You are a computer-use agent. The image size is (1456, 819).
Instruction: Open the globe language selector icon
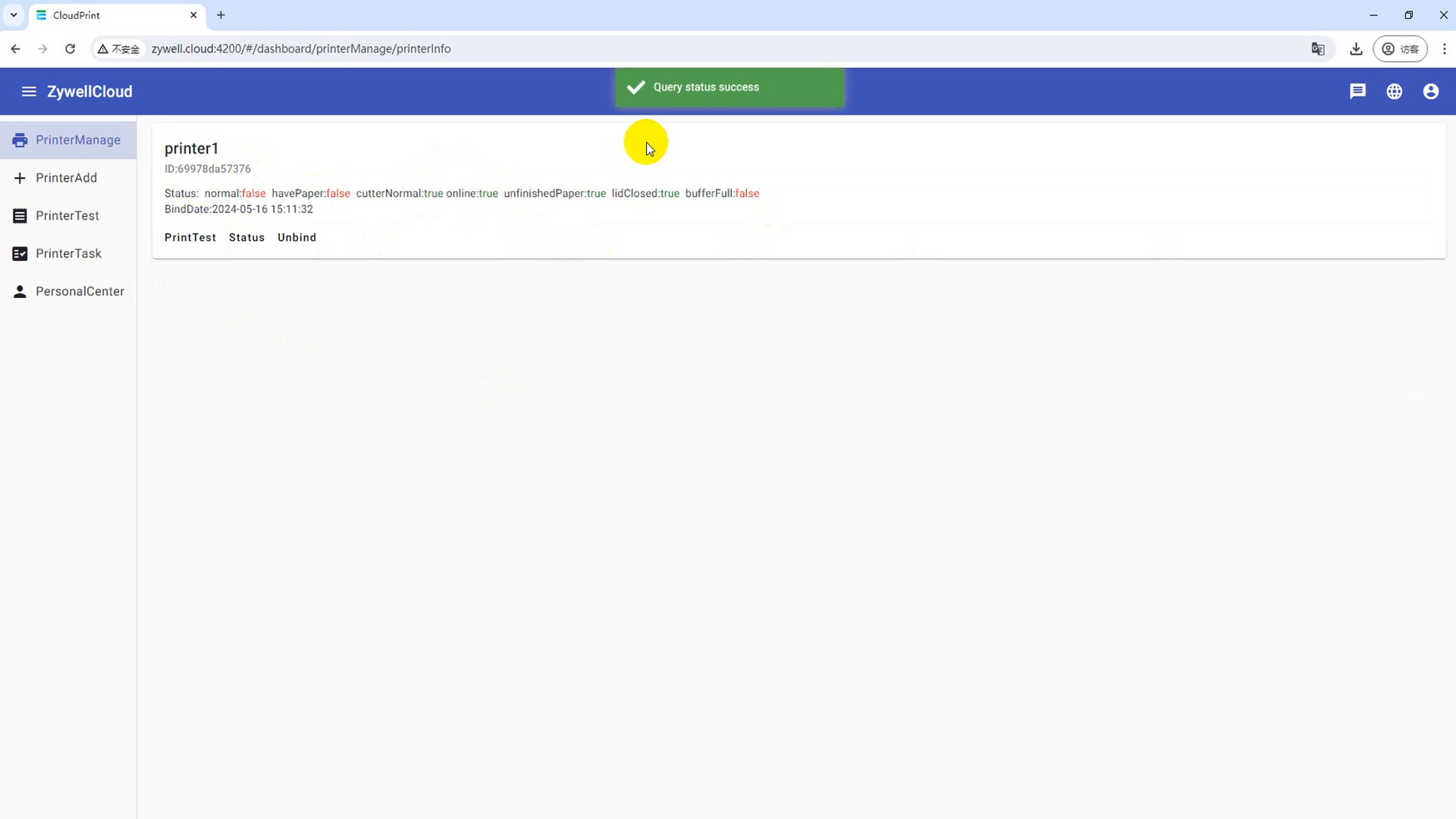click(x=1394, y=92)
